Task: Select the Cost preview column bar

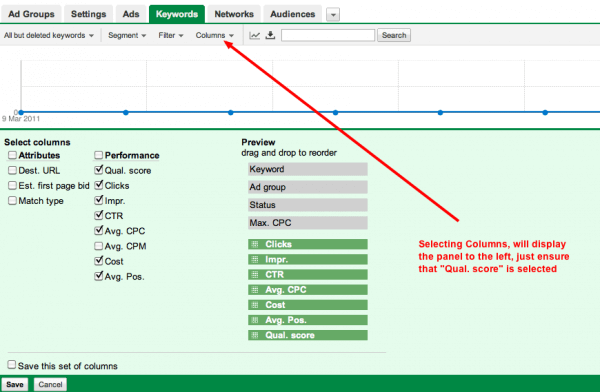Action: click(308, 305)
